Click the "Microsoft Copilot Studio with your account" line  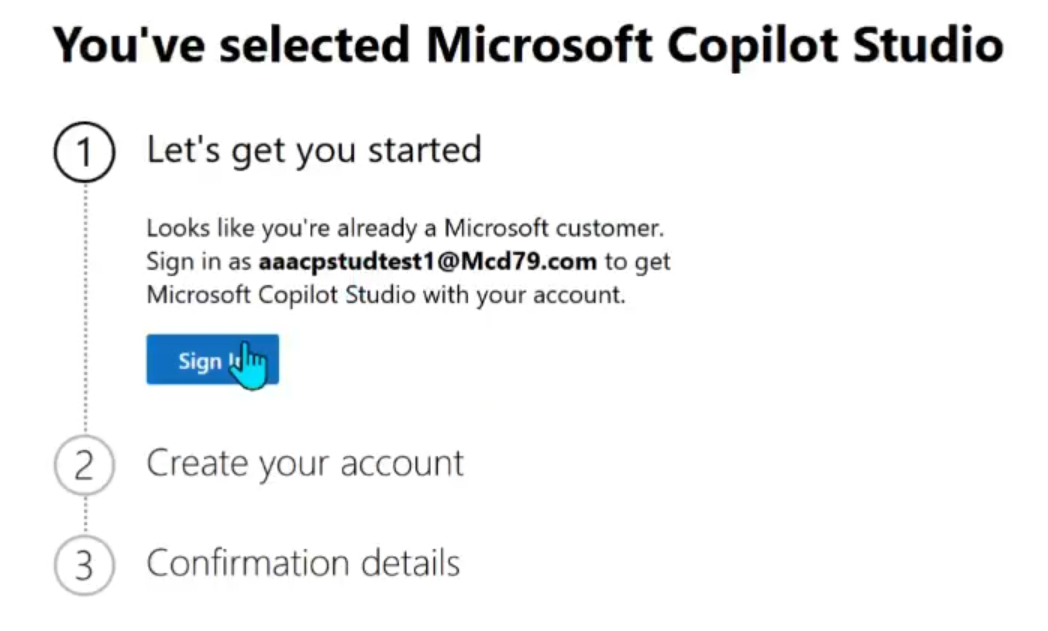click(x=386, y=296)
